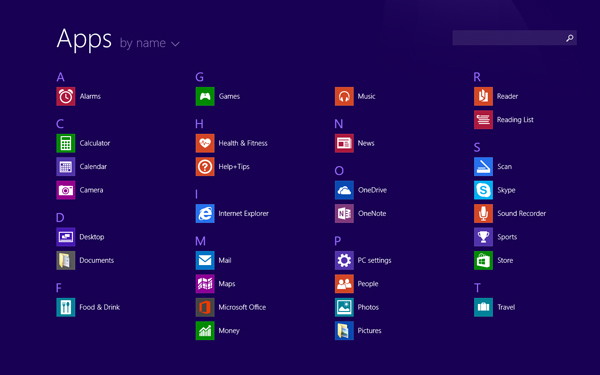Open OneNote app icon
600x375 pixels.
[344, 214]
